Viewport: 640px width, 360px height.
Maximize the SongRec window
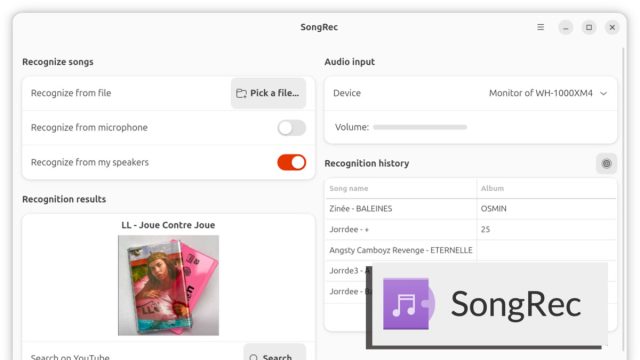[x=589, y=27]
